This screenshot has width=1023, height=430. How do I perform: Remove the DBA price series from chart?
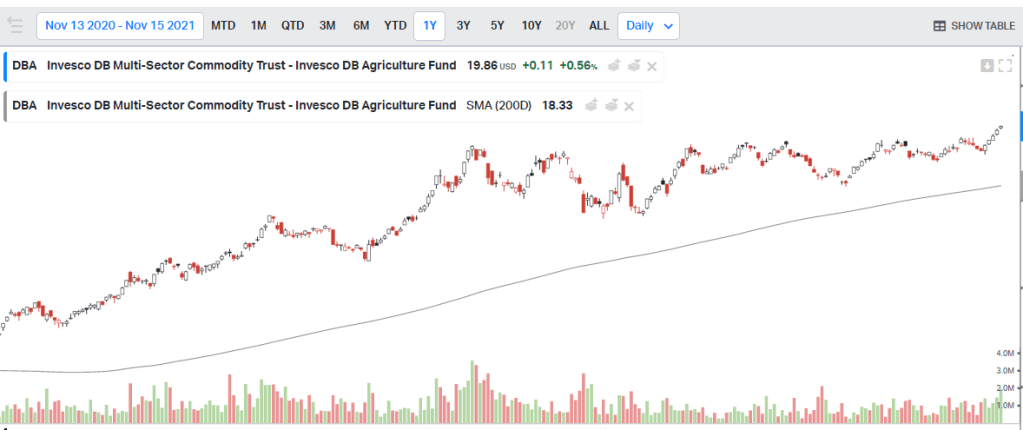652,66
